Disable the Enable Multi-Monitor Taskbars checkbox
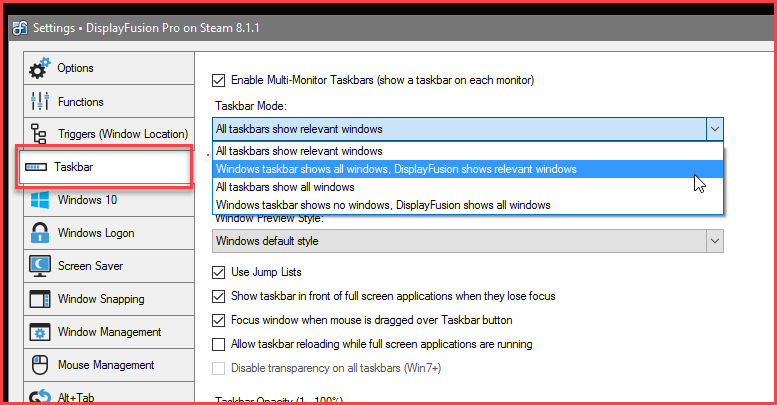 pyautogui.click(x=219, y=80)
